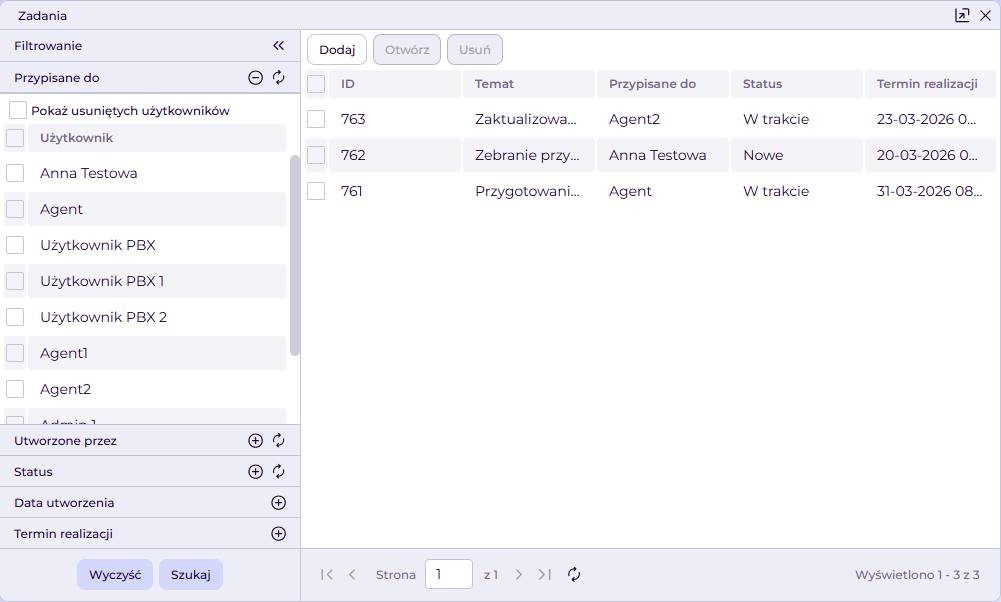This screenshot has width=1001, height=602.
Task: Sort by the Status column header
Action: [797, 84]
